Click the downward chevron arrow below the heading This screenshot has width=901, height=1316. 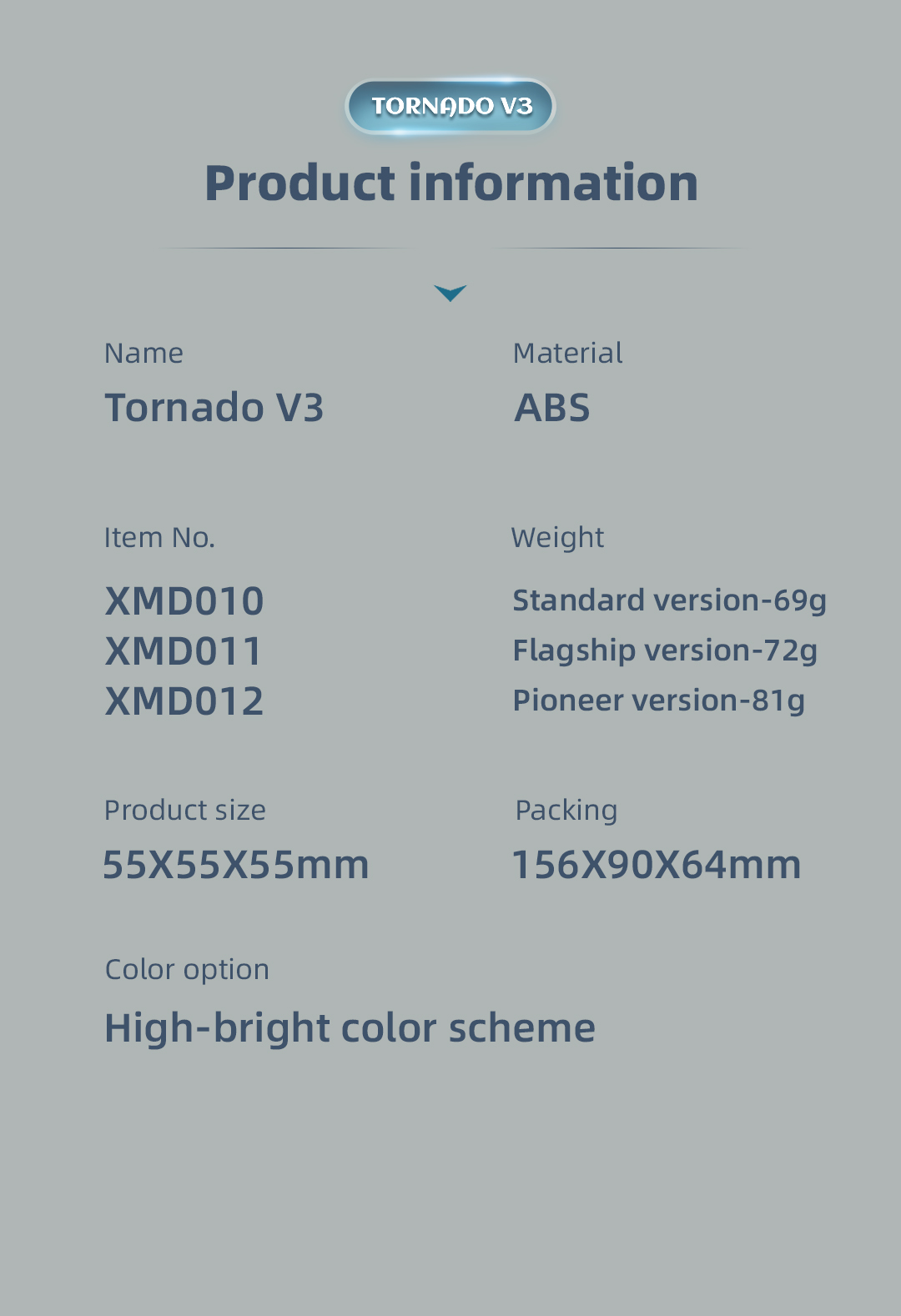pyautogui.click(x=450, y=293)
